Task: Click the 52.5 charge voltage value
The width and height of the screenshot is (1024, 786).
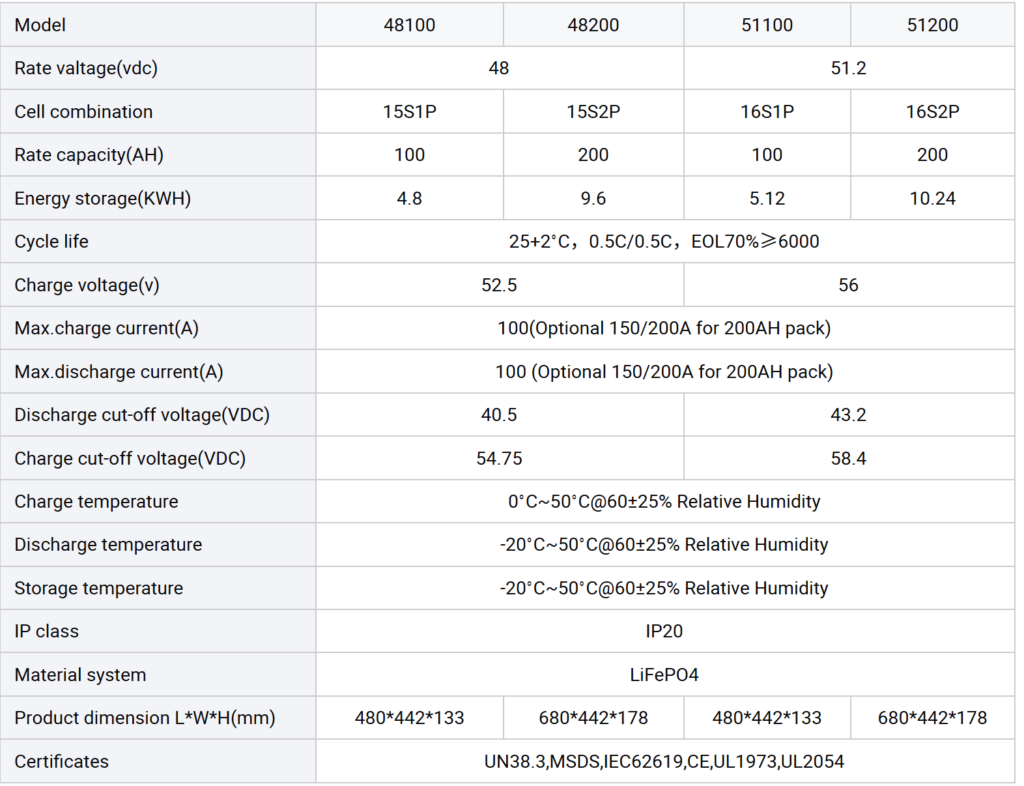Action: 499,285
